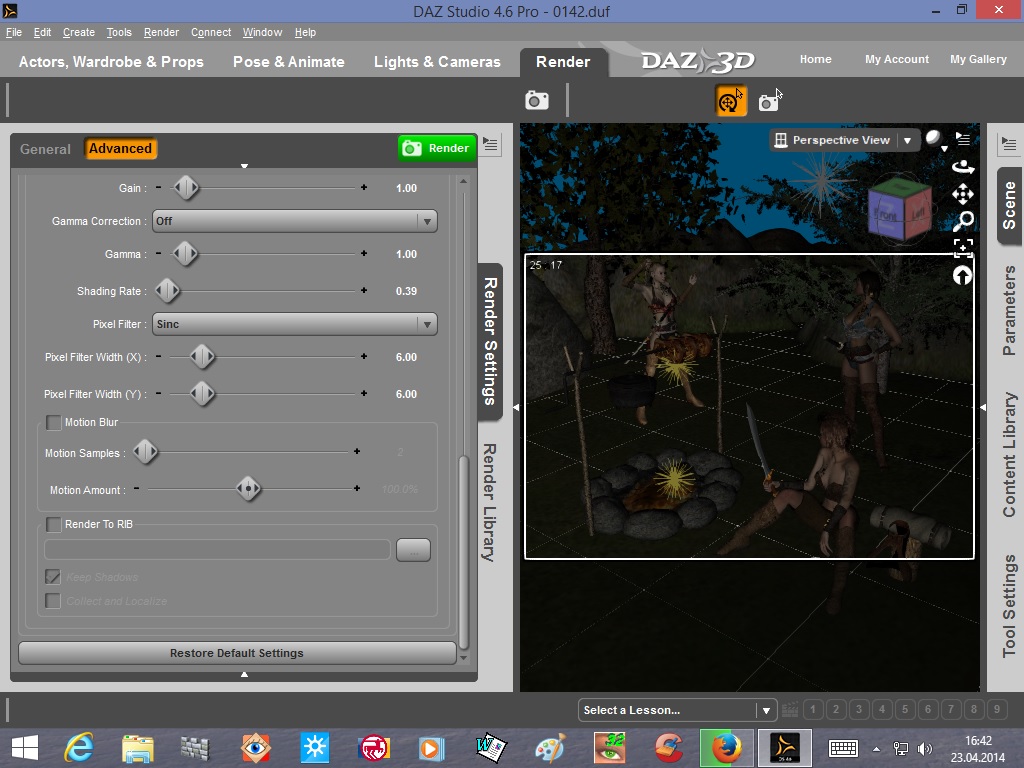Collapse left pane using the side arrow
Image resolution: width=1024 pixels, height=768 pixels.
click(516, 407)
